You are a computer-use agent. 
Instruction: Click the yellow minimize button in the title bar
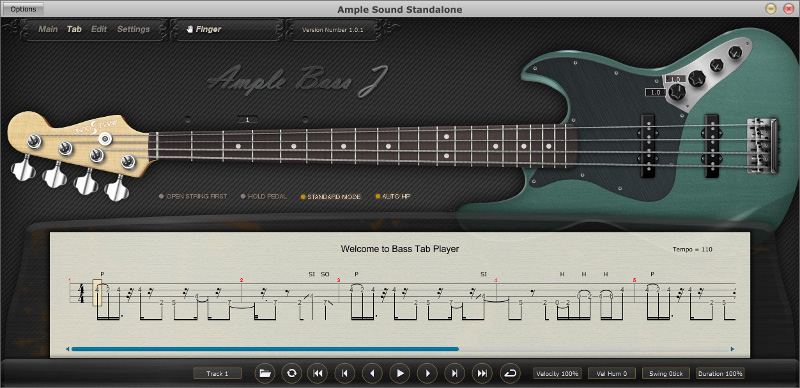[771, 9]
